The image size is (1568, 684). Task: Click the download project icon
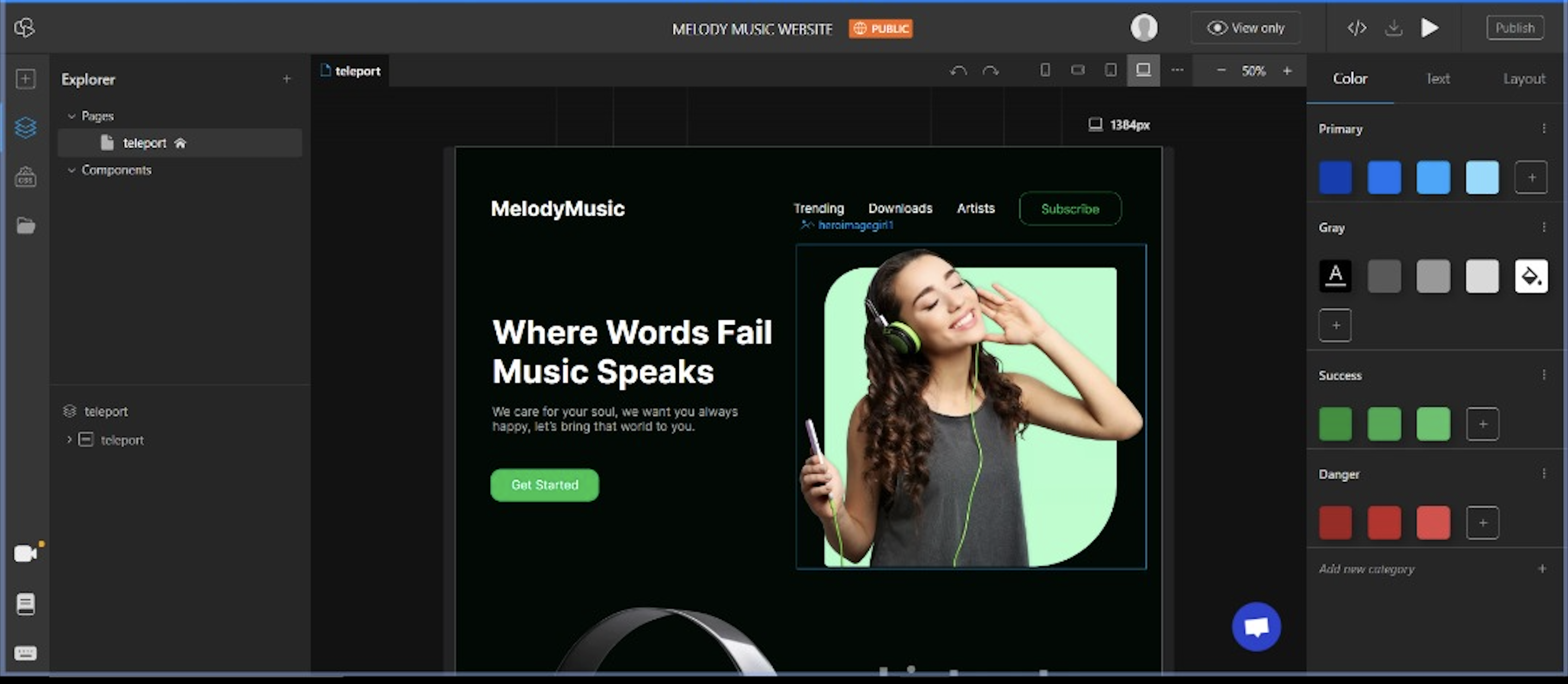[1393, 28]
